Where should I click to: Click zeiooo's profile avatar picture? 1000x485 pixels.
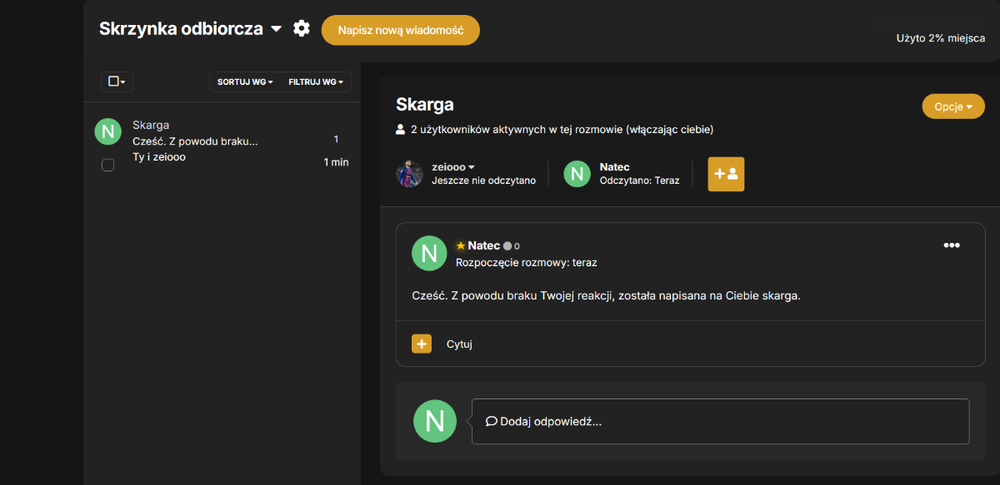pos(409,174)
